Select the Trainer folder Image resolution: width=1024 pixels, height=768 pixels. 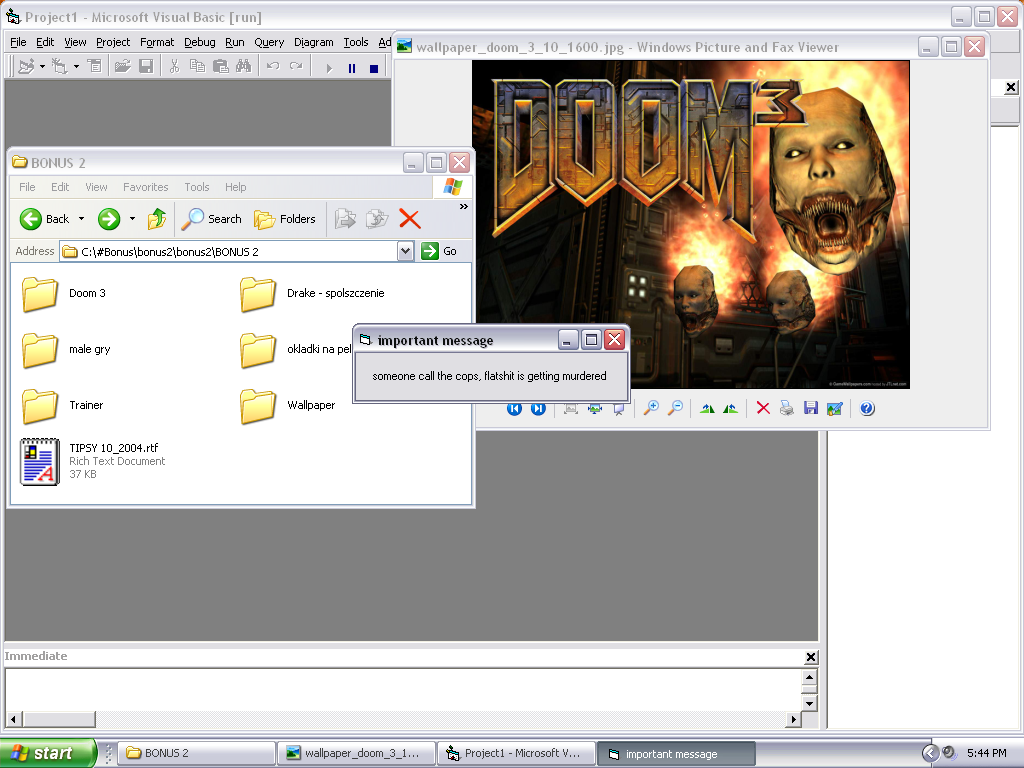[x=63, y=406]
